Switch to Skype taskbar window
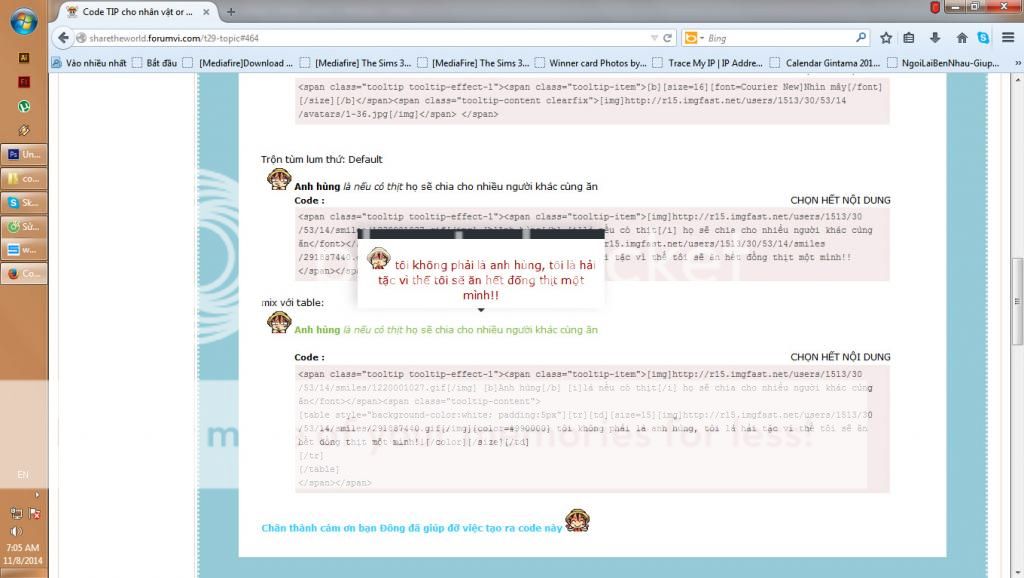This screenshot has width=1024, height=578. tap(24, 202)
